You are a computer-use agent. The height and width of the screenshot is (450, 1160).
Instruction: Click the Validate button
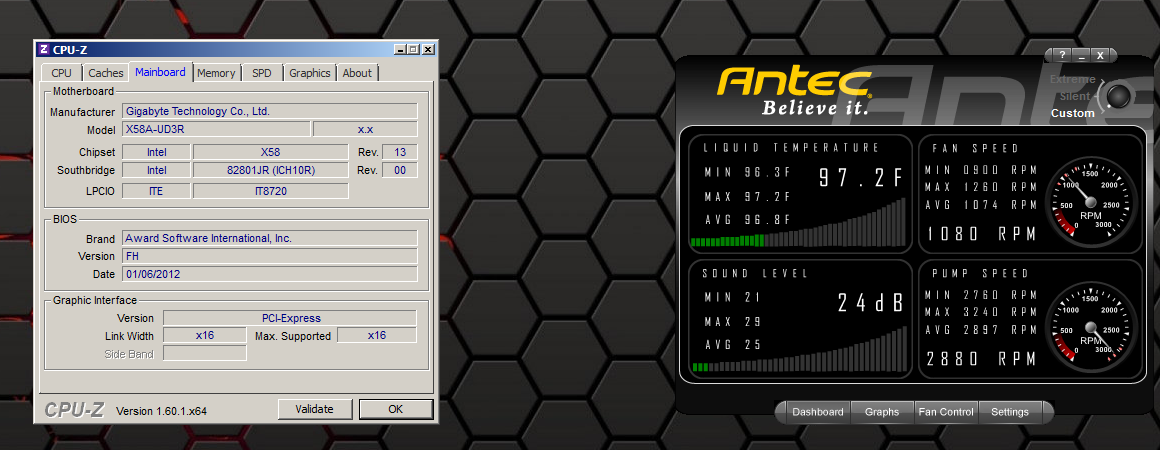pyautogui.click(x=314, y=409)
